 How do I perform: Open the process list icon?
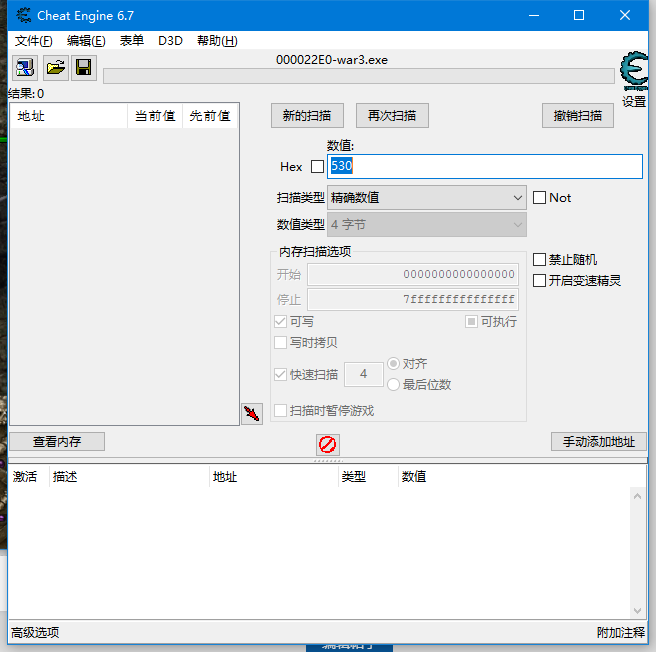tap(25, 67)
